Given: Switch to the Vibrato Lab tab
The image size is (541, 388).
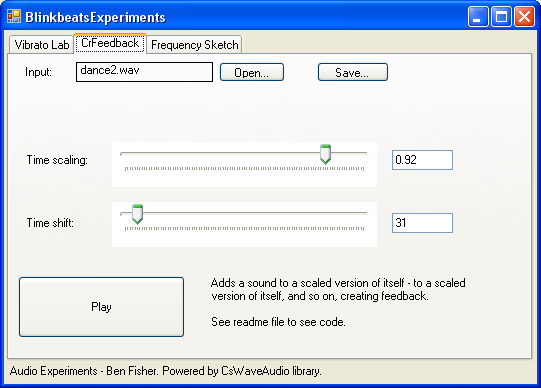Looking at the screenshot, I should 41,45.
